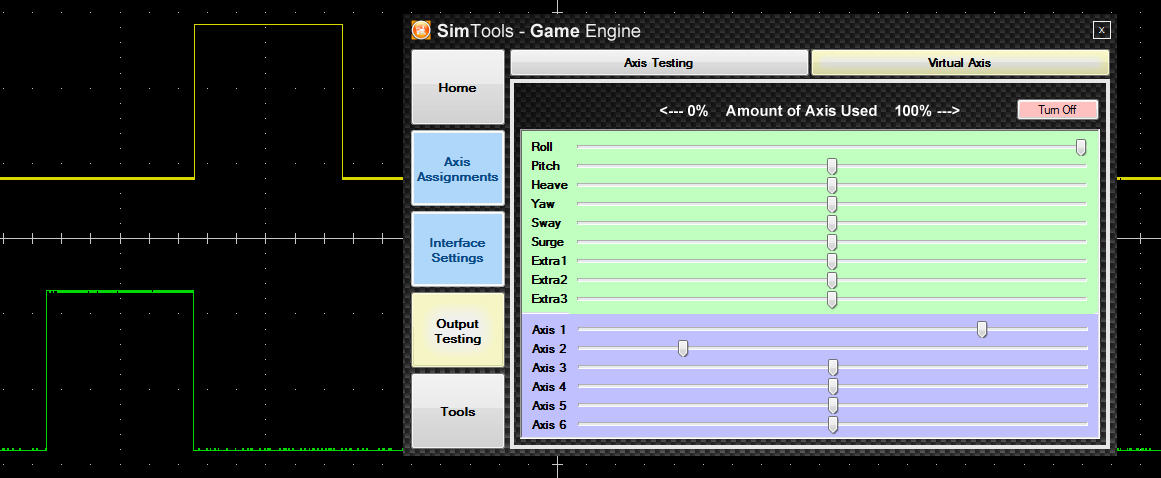Click the Yaw slider handle
The width and height of the screenshot is (1161, 478).
tap(832, 204)
